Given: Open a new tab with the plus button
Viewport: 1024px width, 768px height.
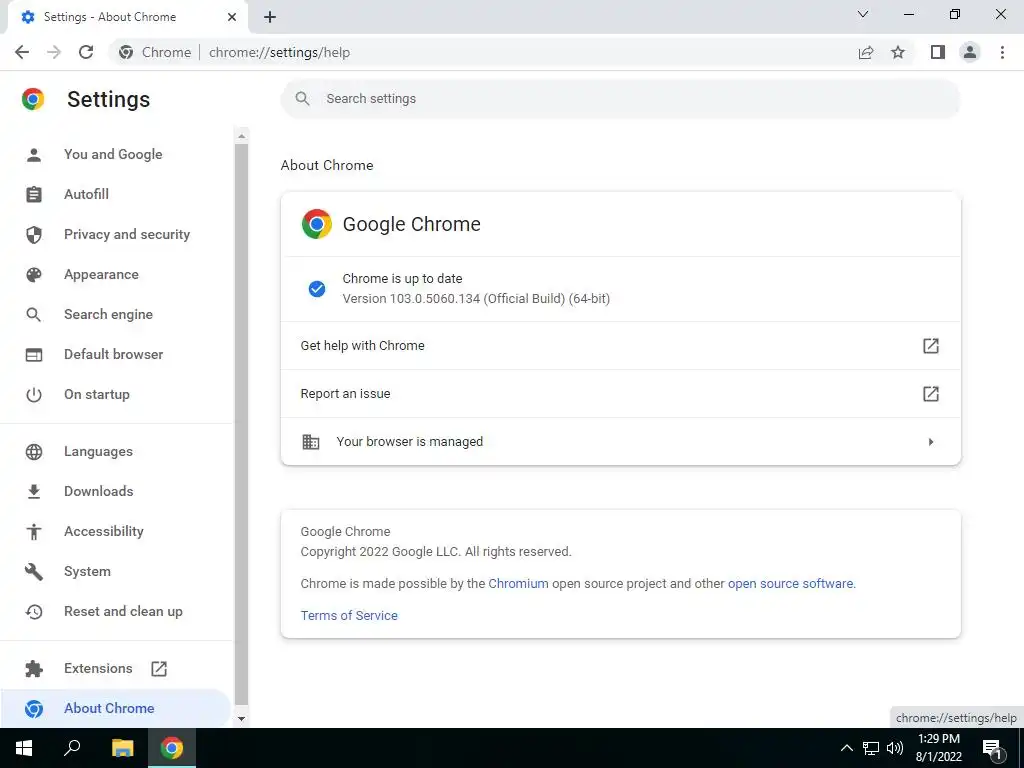Looking at the screenshot, I should point(270,17).
